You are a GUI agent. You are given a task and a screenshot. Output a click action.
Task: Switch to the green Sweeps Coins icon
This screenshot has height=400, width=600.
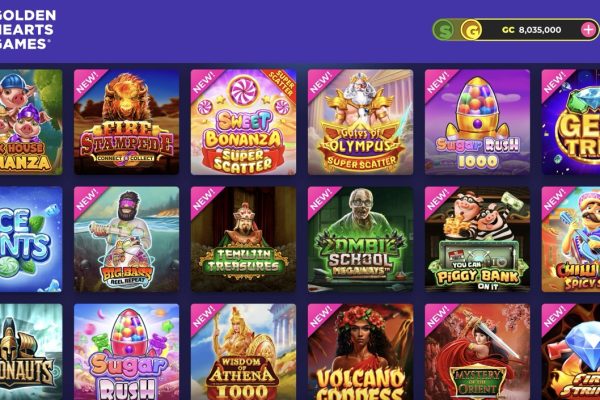pyautogui.click(x=444, y=30)
